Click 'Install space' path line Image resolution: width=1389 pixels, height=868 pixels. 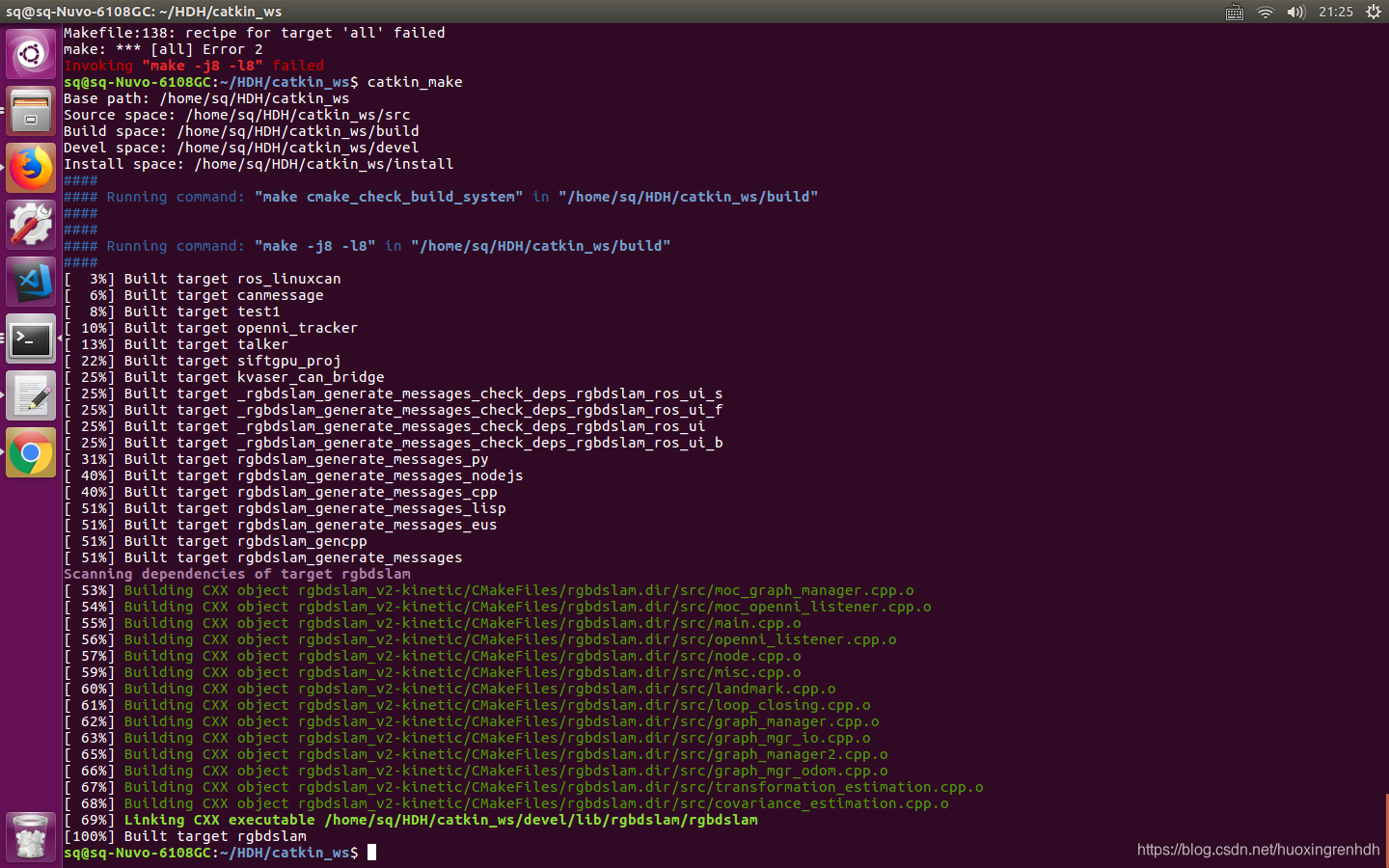pos(259,164)
